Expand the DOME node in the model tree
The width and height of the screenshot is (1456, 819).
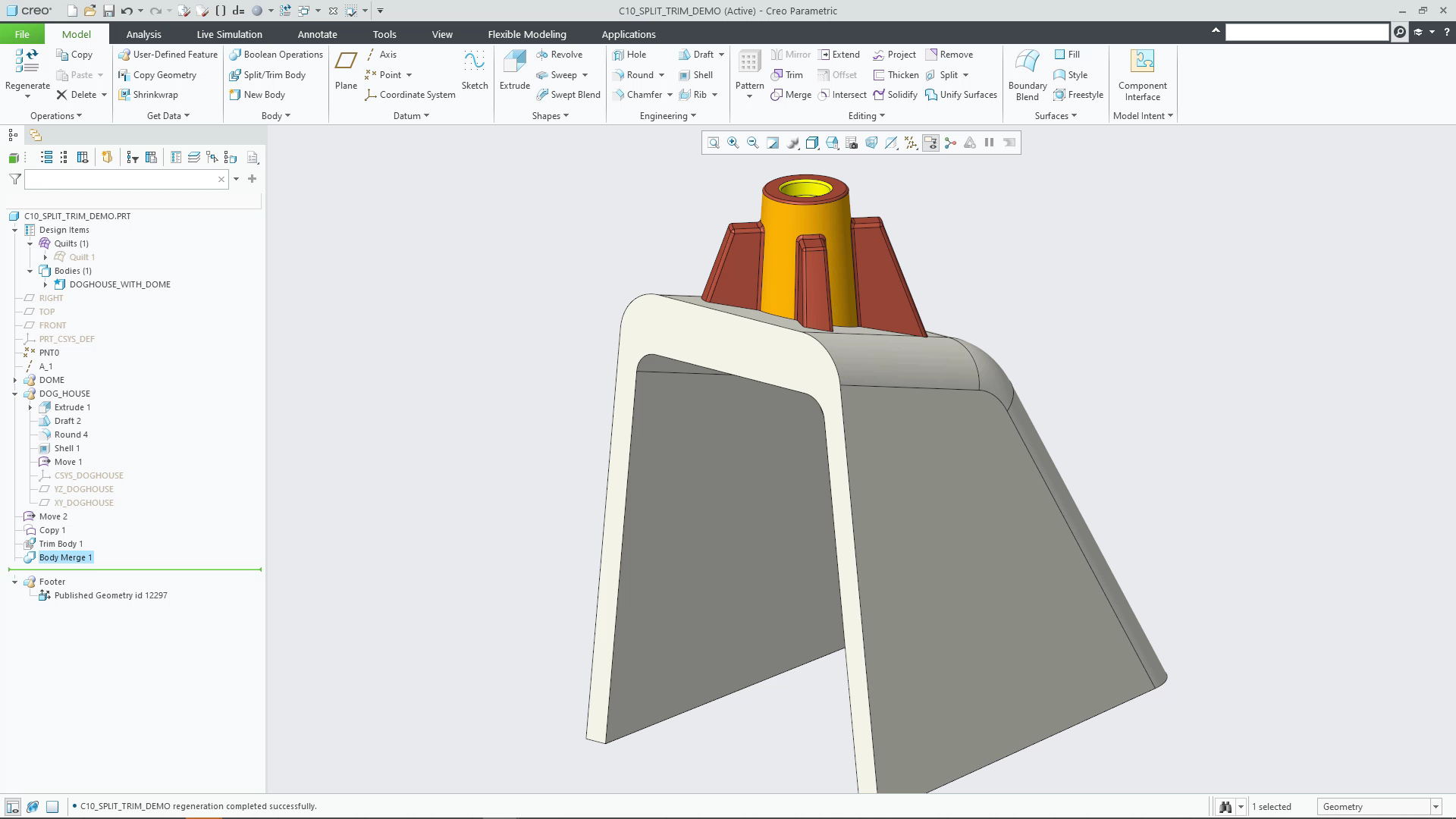[x=16, y=380]
